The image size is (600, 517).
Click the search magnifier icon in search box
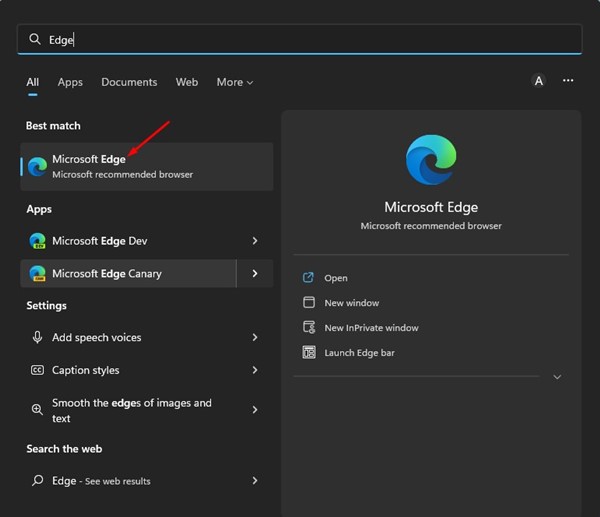35,39
